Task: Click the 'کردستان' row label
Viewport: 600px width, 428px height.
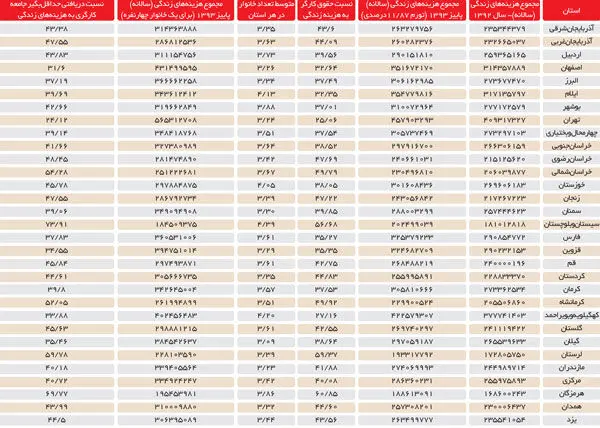Action: coord(571,276)
